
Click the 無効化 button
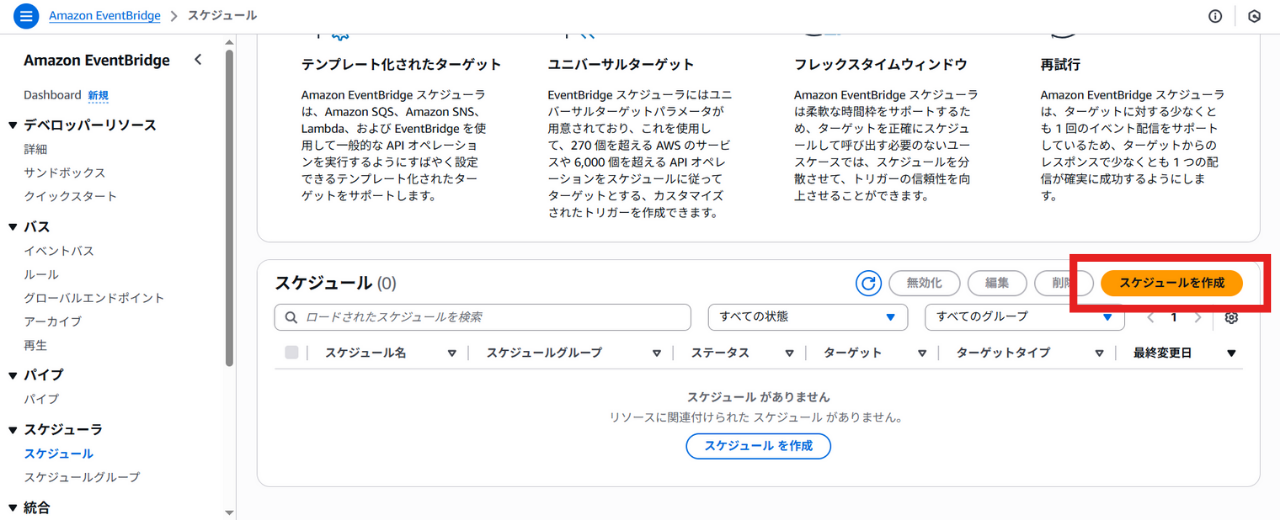click(x=924, y=283)
